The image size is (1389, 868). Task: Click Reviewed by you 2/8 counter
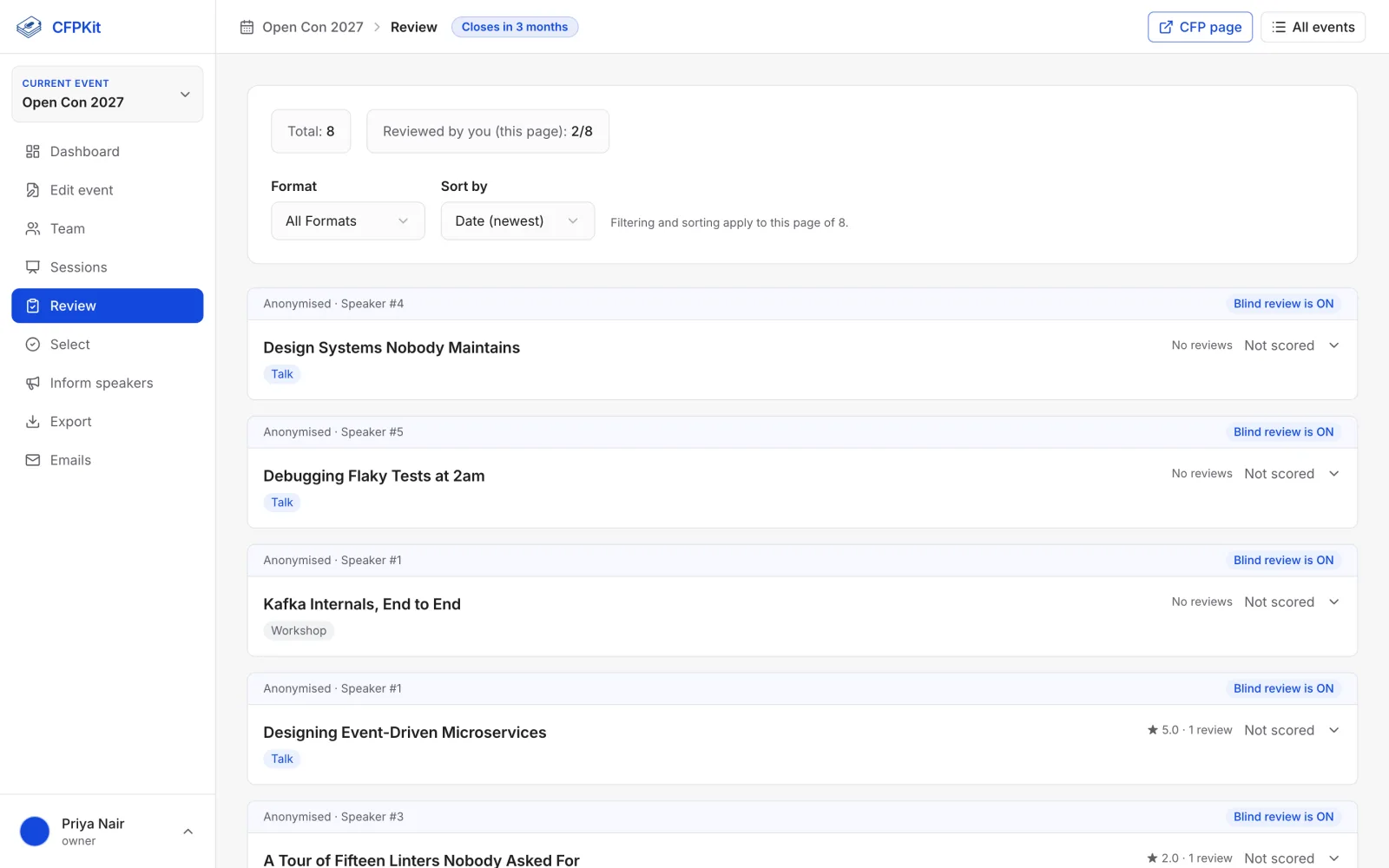488,131
